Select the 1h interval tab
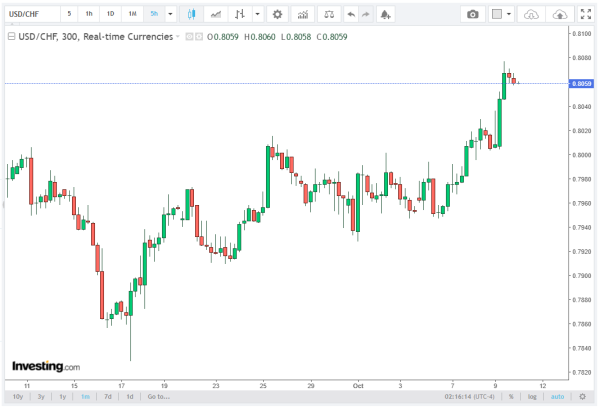This screenshot has height=410, width=600. tap(89, 15)
